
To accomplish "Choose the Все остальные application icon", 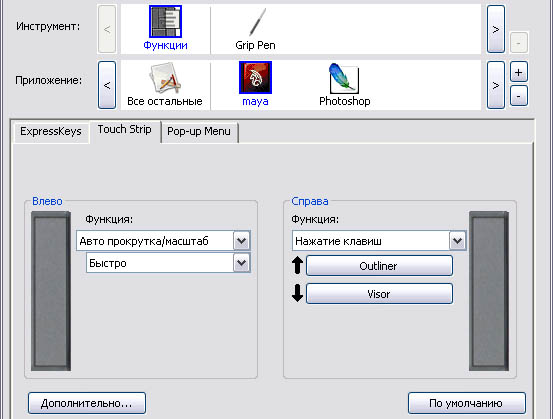I will [x=165, y=78].
